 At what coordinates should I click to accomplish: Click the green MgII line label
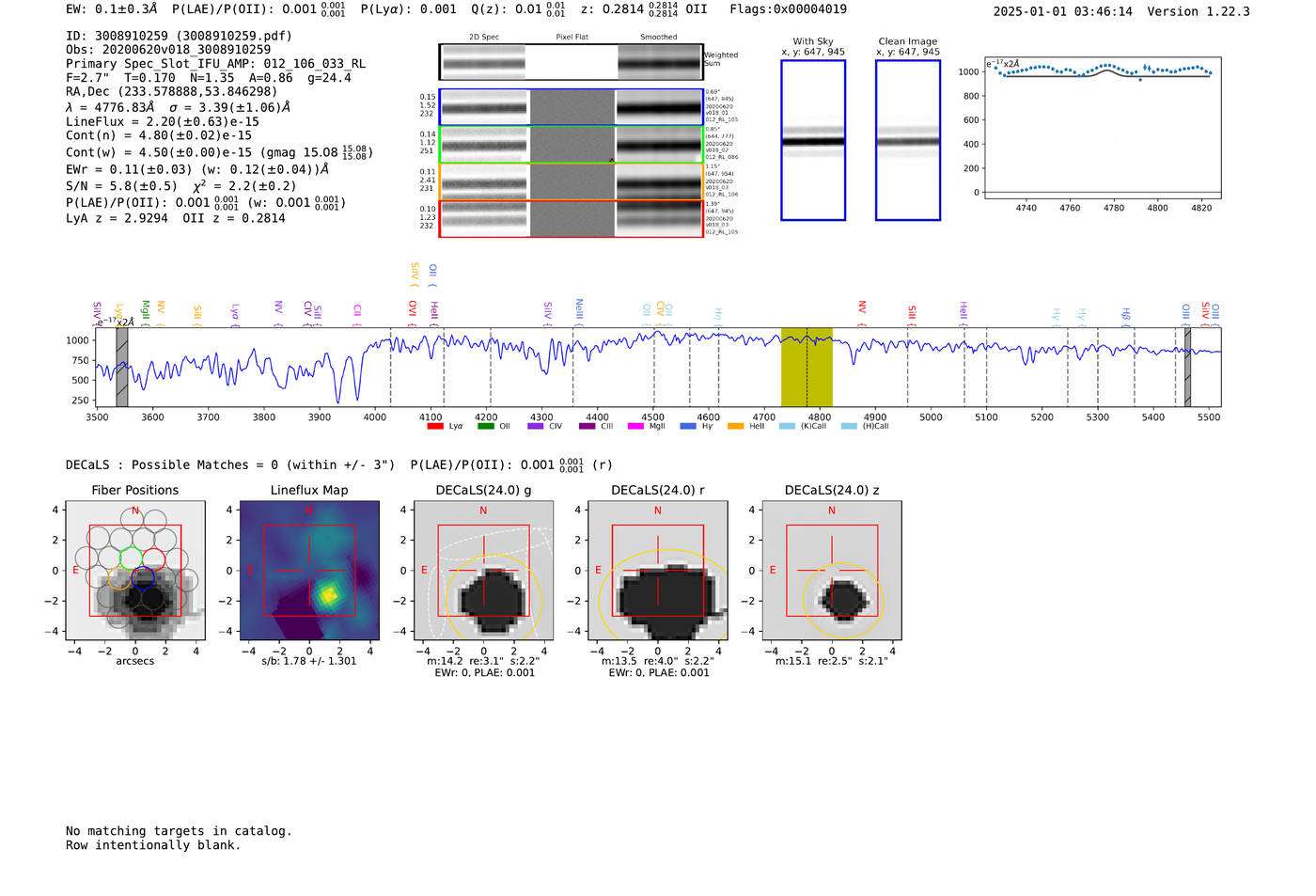(x=146, y=313)
